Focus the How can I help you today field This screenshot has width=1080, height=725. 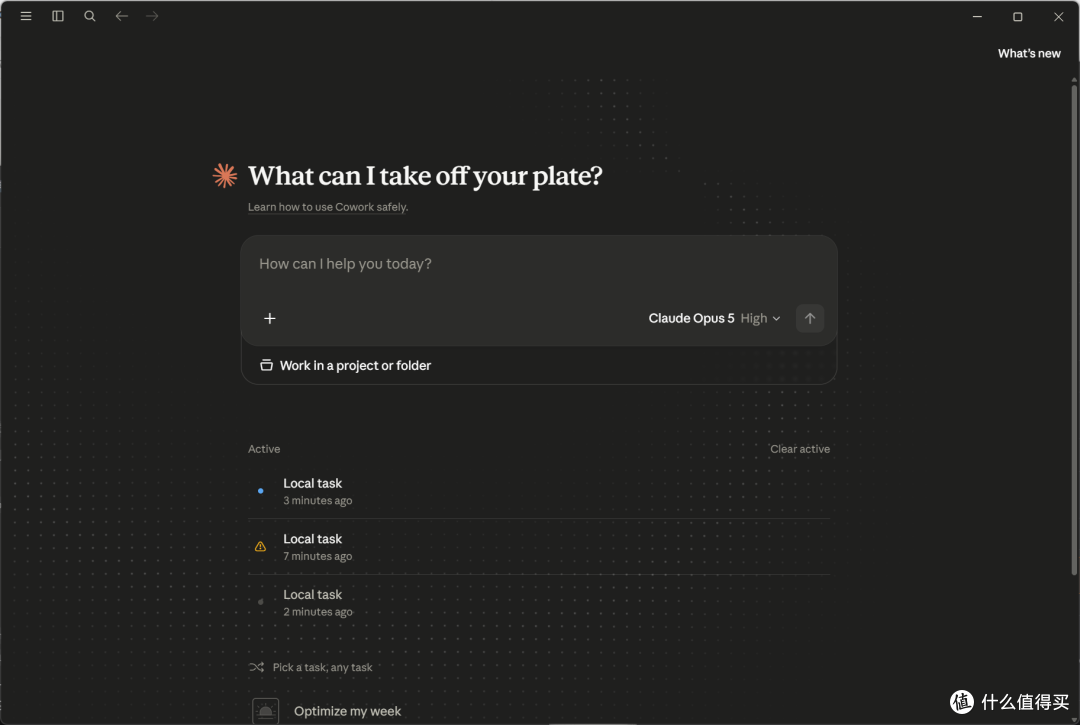[x=539, y=264]
